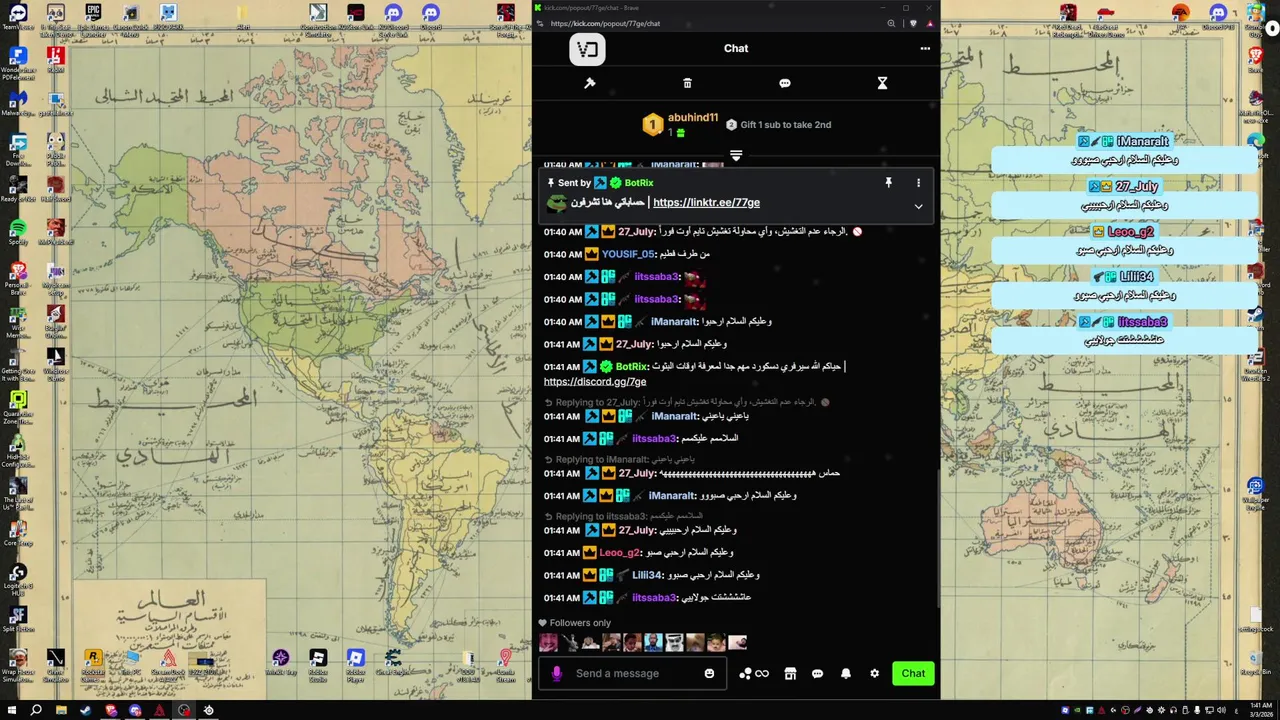Click username Lilli34 in chat
Image resolution: width=1280 pixels, height=720 pixels.
point(647,575)
